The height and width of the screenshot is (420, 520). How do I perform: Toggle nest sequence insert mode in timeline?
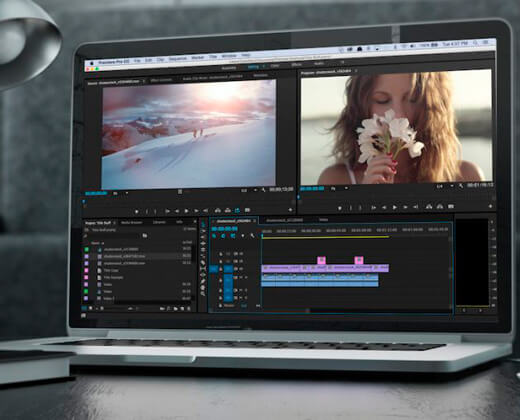214,236
